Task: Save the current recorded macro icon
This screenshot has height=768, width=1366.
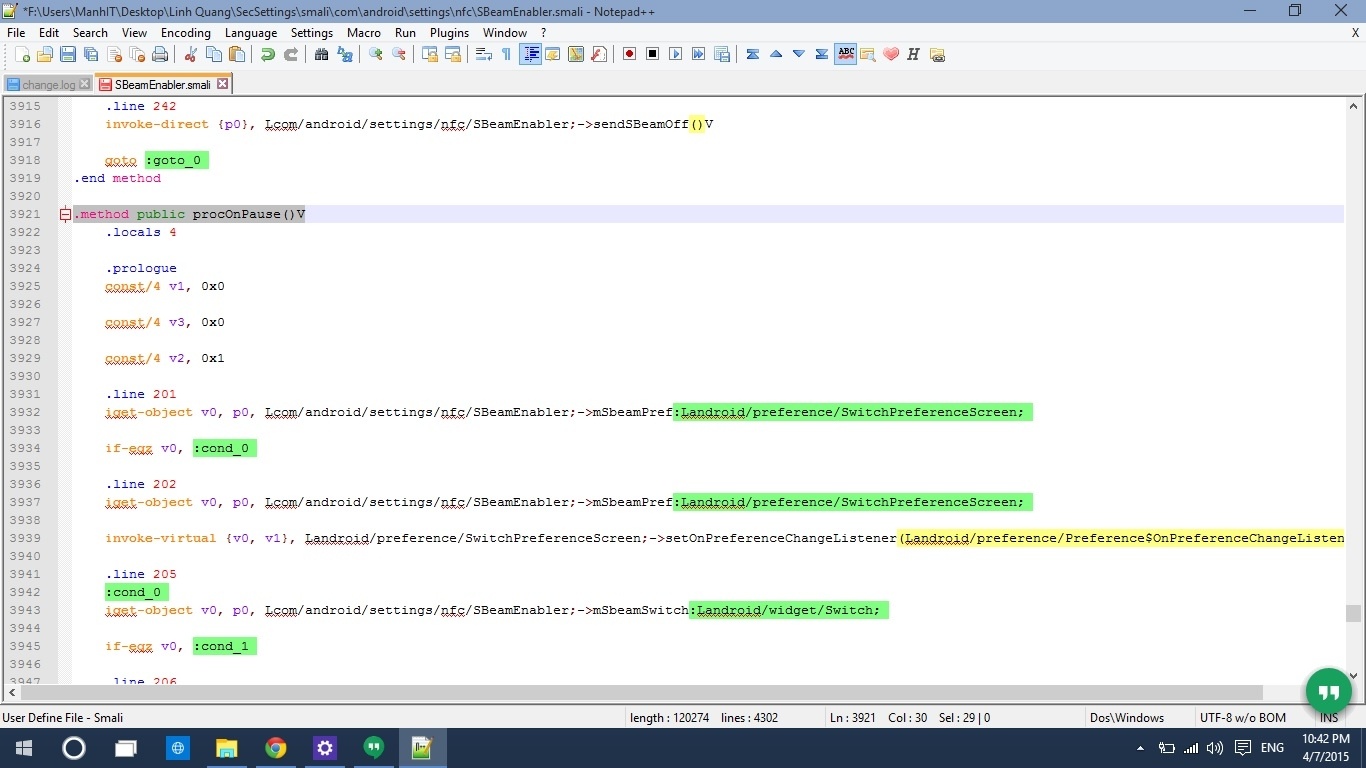Action: pyautogui.click(x=721, y=54)
